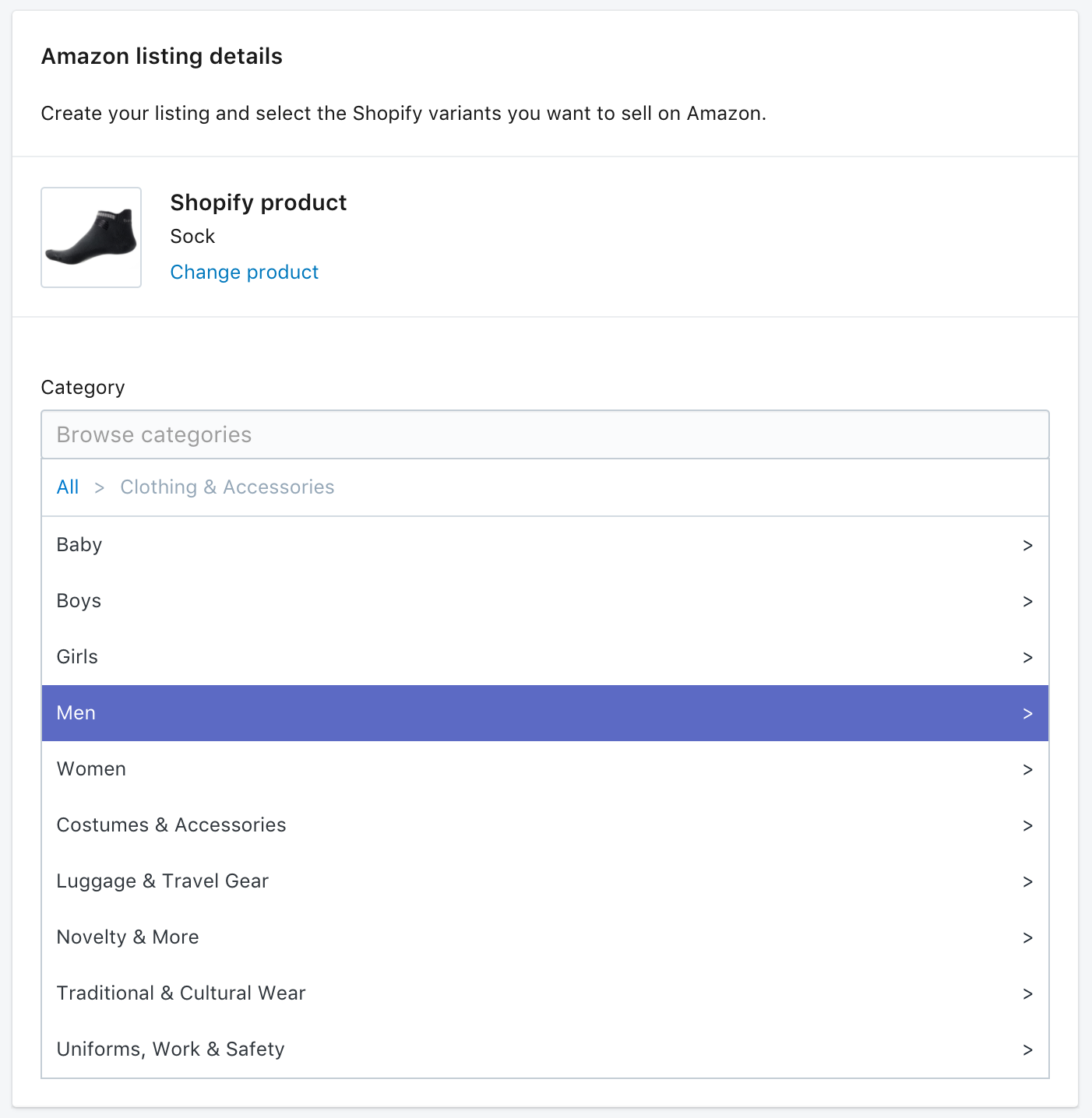Return to All categories via breadcrumb
Image resolution: width=1092 pixels, height=1118 pixels.
tap(67, 487)
